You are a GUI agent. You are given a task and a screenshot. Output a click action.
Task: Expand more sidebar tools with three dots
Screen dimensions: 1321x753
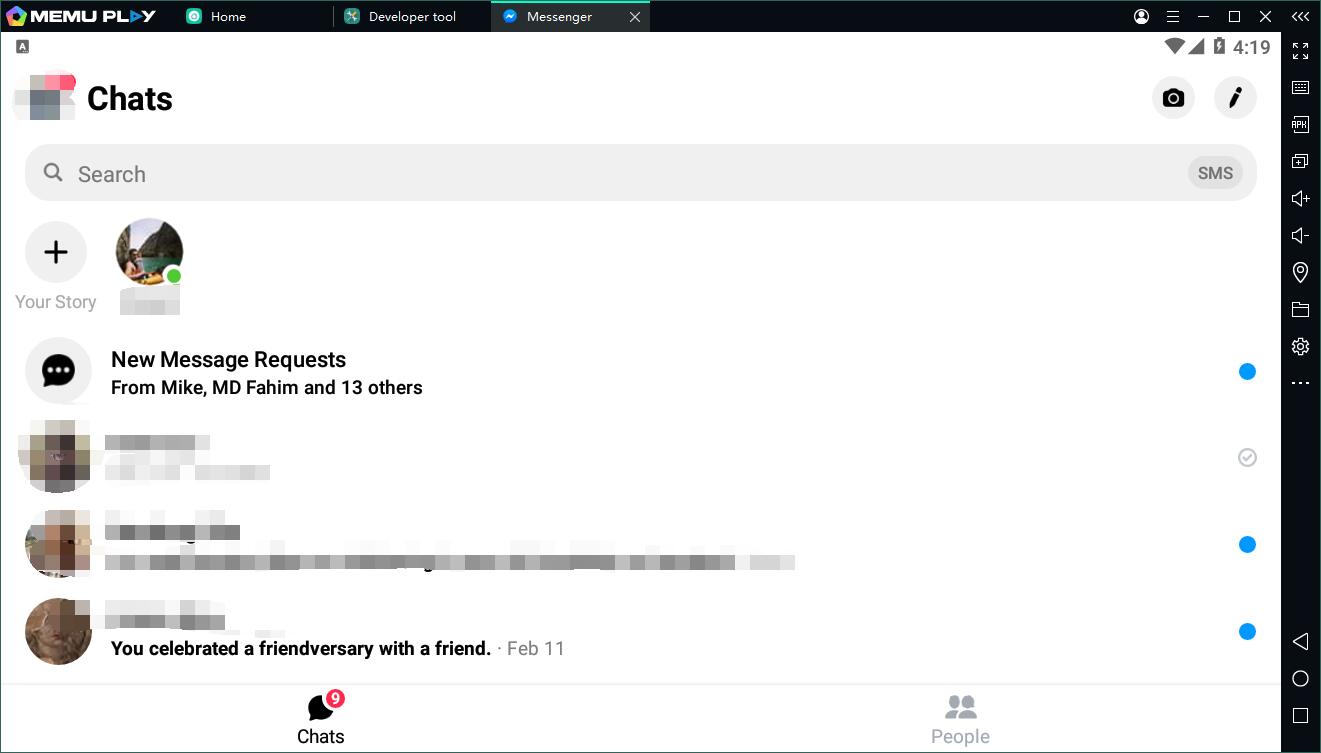tap(1300, 383)
